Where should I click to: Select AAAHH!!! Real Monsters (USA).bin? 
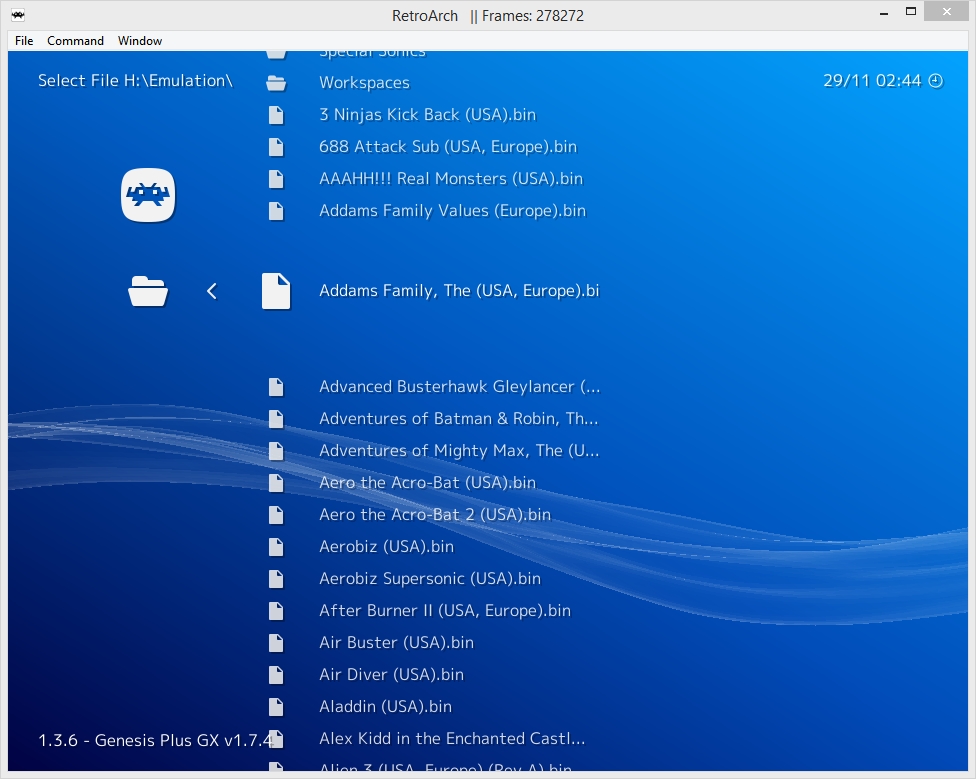tap(451, 179)
